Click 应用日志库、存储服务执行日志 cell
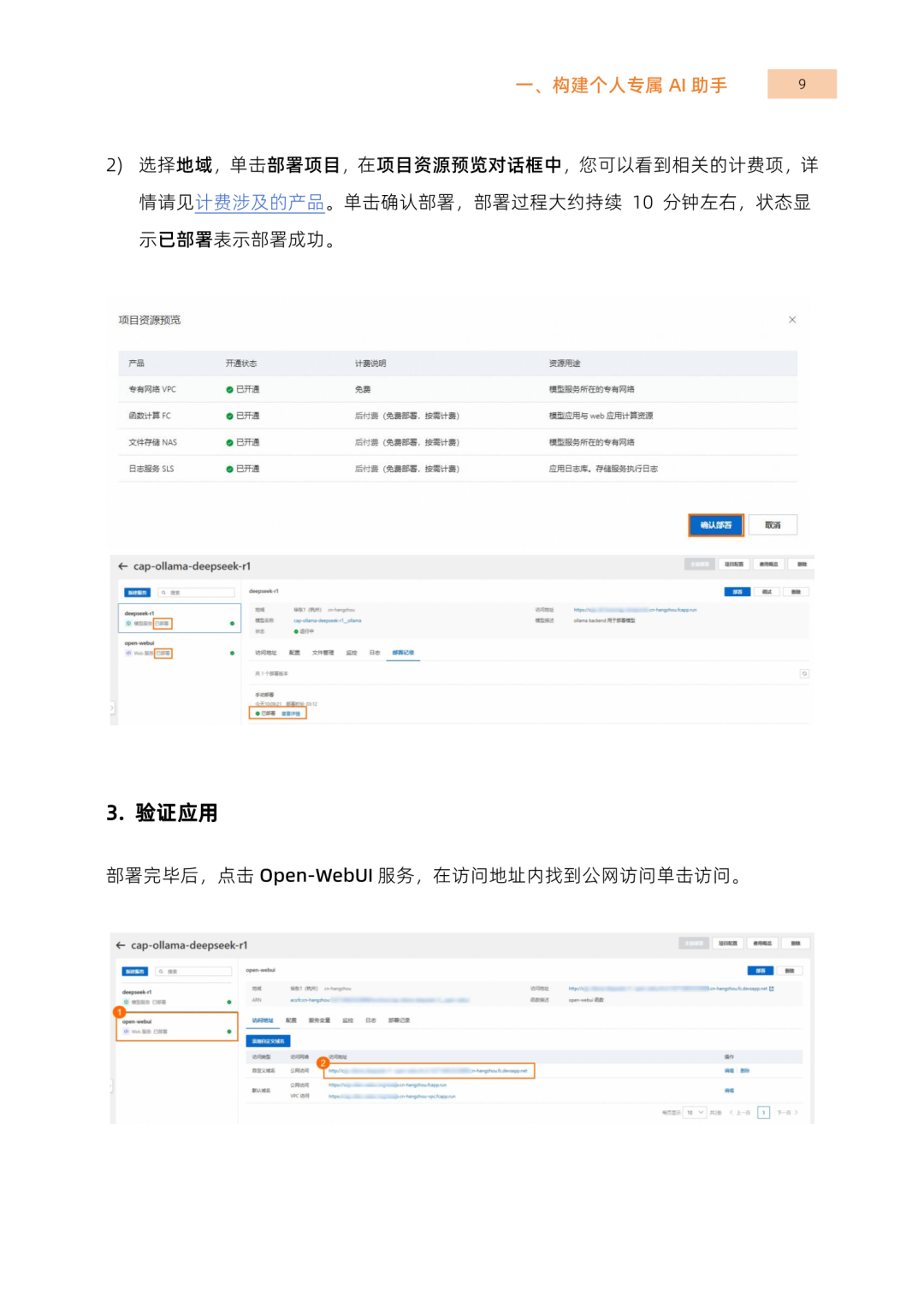Screen dimensions: 924x1307 pyautogui.click(x=603, y=469)
